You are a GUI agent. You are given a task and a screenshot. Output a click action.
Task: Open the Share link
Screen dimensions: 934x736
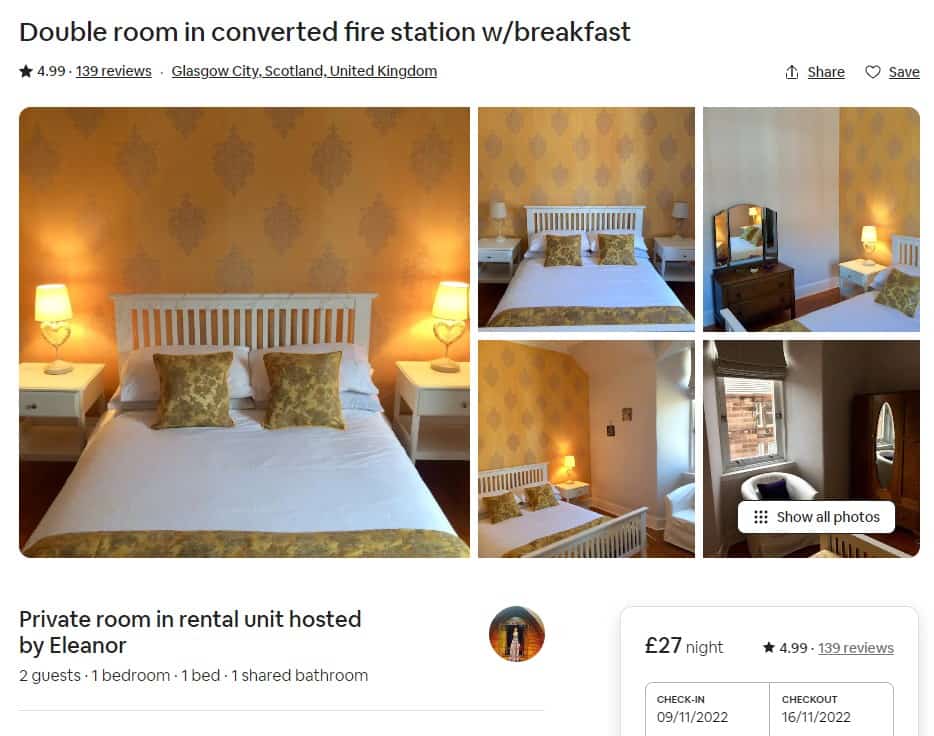pyautogui.click(x=826, y=72)
